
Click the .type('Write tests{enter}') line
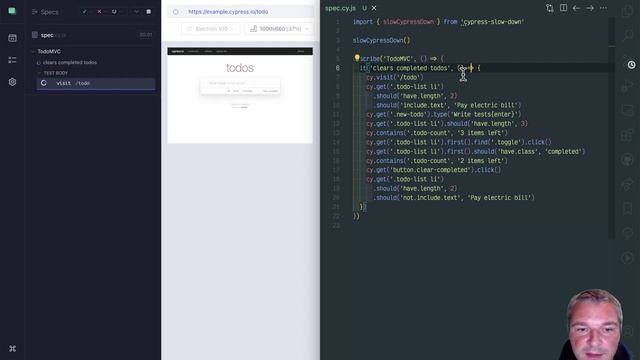pos(443,115)
